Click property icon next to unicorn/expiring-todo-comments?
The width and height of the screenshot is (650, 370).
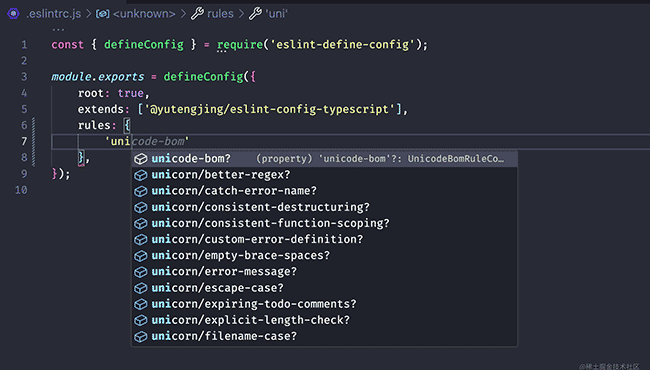click(141, 305)
